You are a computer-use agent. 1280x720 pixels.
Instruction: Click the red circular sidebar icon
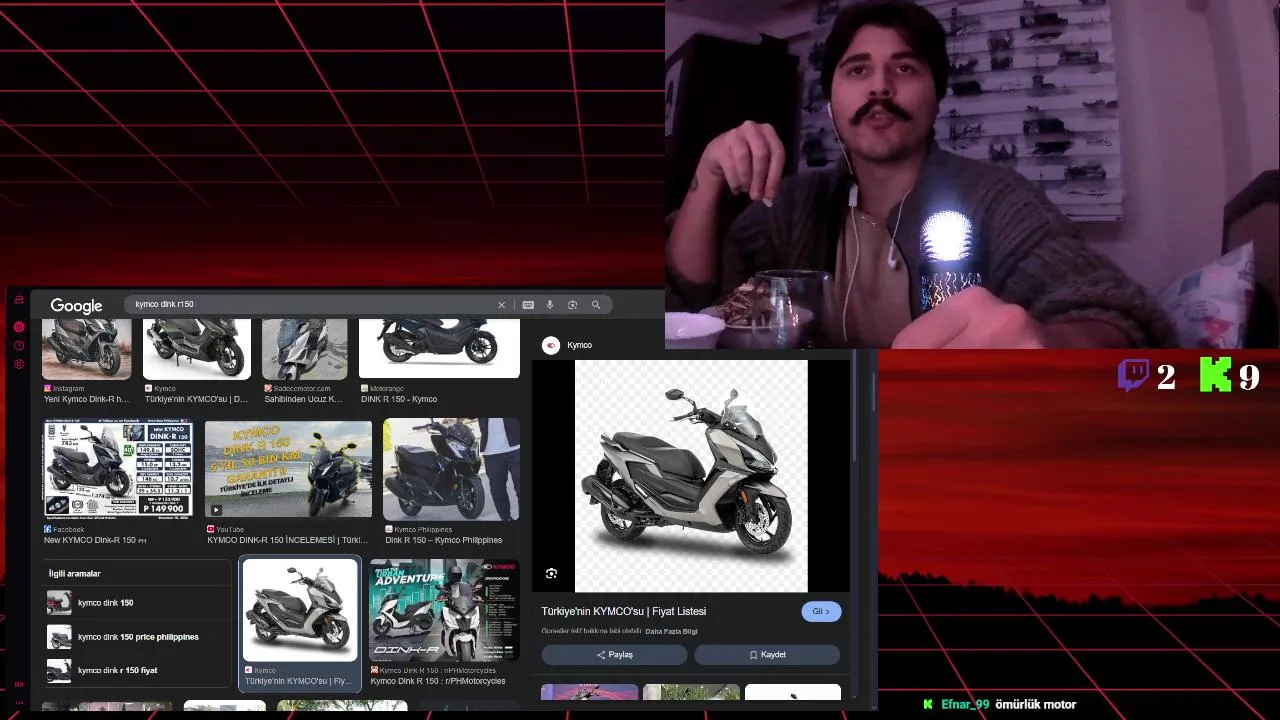click(19, 327)
